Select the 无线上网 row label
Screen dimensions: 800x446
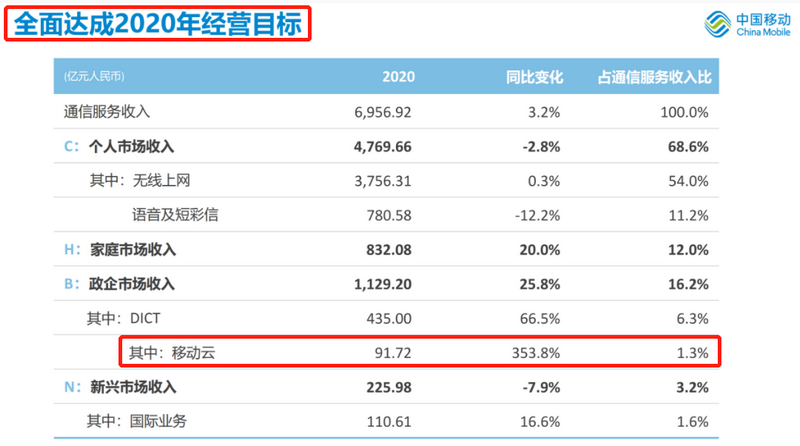coord(165,180)
